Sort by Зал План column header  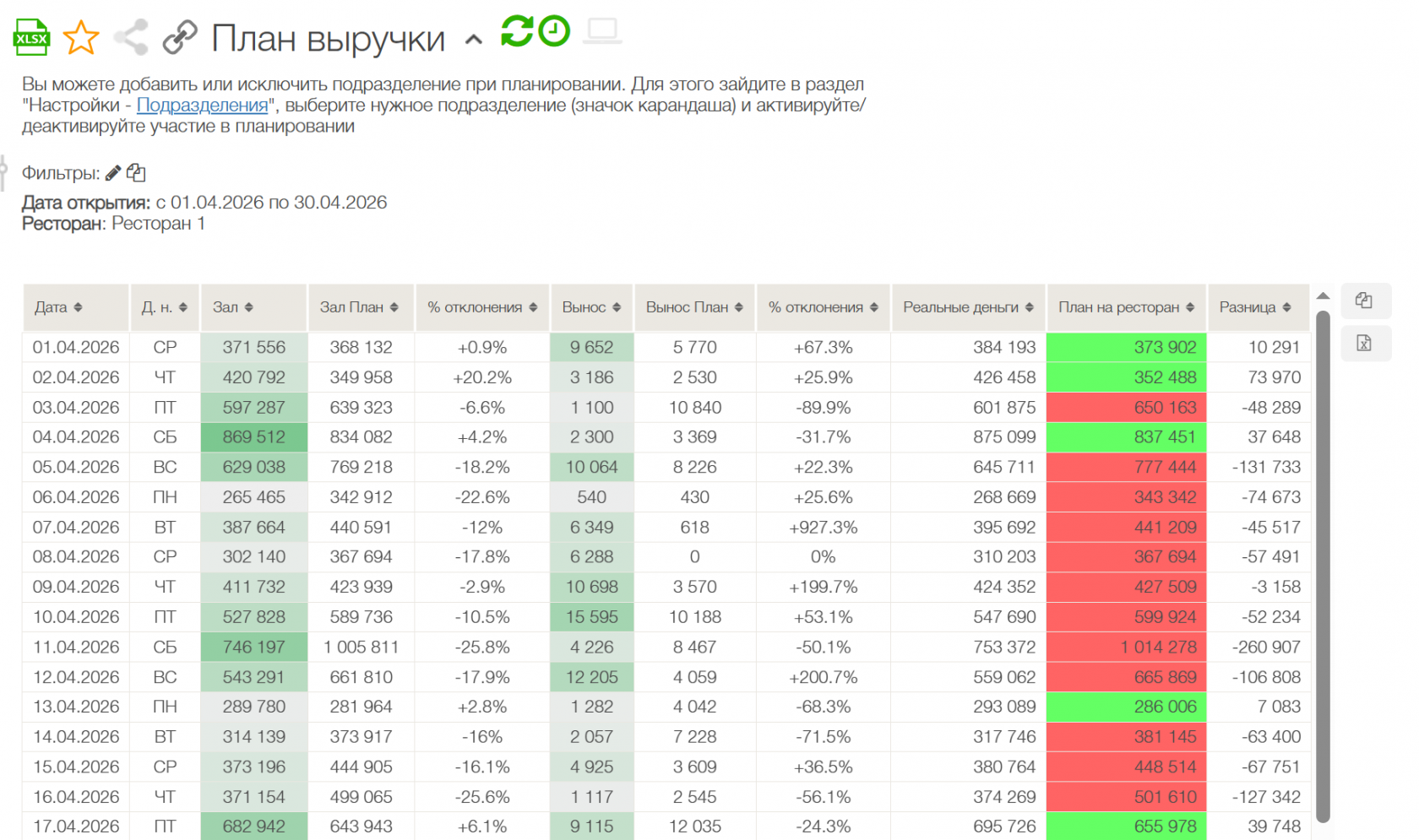tap(361, 307)
